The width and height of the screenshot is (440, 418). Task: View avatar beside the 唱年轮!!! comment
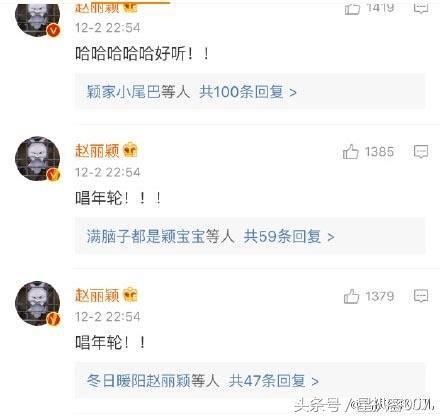point(38,158)
